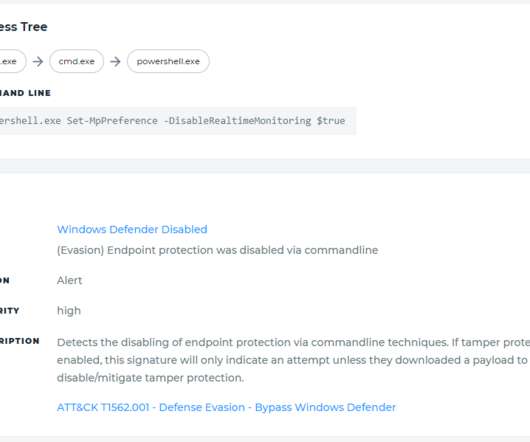Click the arrow pointing to cmd.exe
This screenshot has height=442, width=530.
click(x=38, y=62)
